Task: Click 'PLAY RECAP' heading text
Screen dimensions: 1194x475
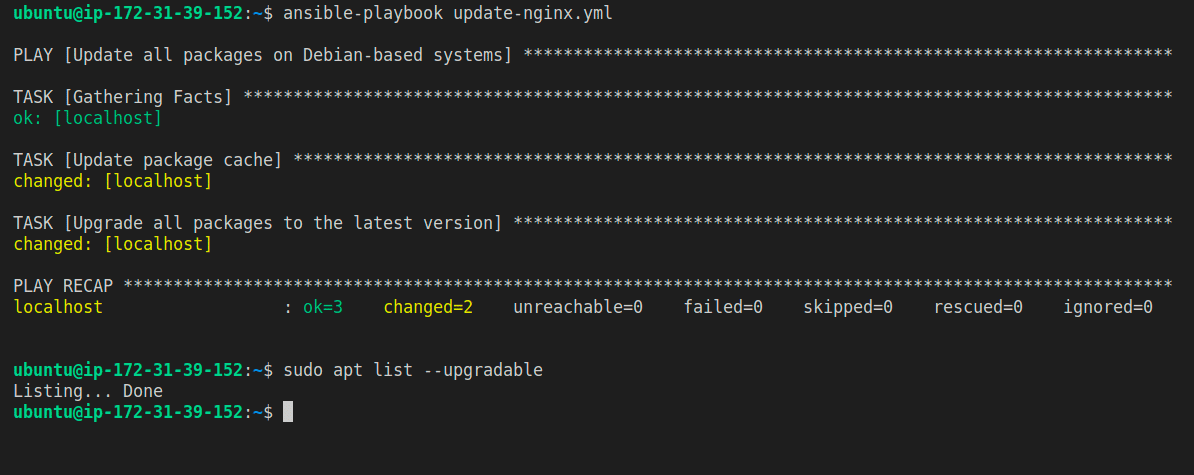Action: pos(63,286)
